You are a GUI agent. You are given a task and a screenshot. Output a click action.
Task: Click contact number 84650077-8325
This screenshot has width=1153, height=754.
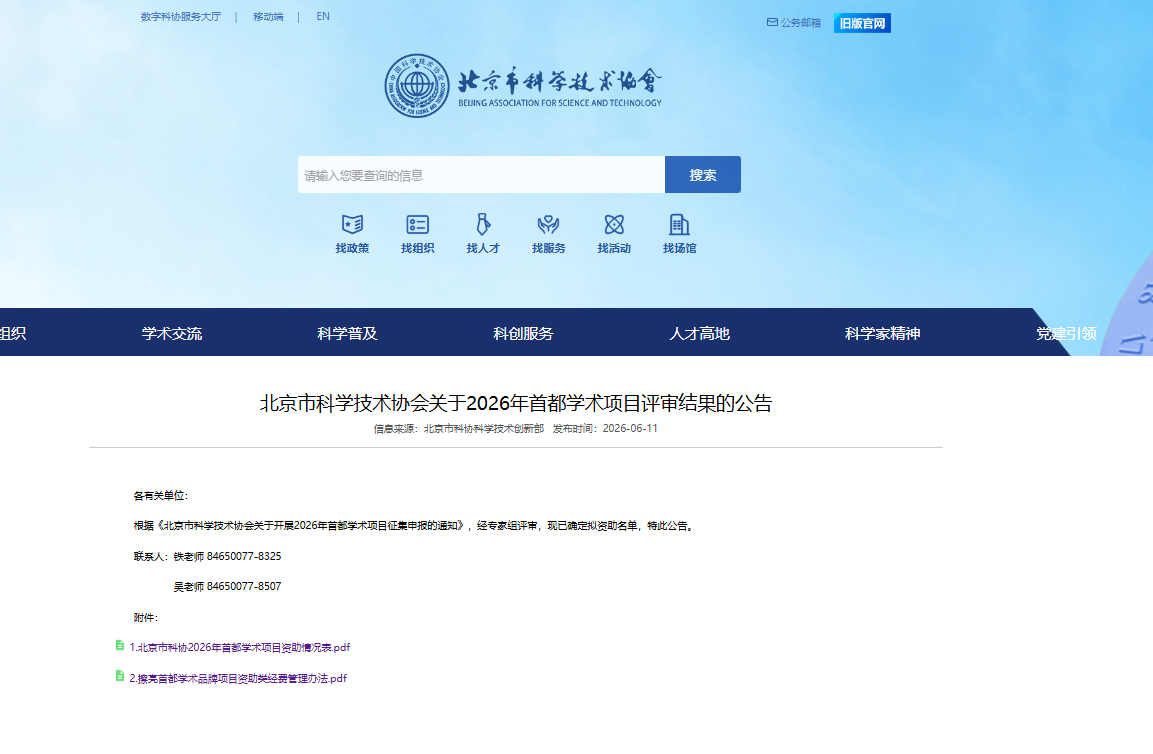244,556
